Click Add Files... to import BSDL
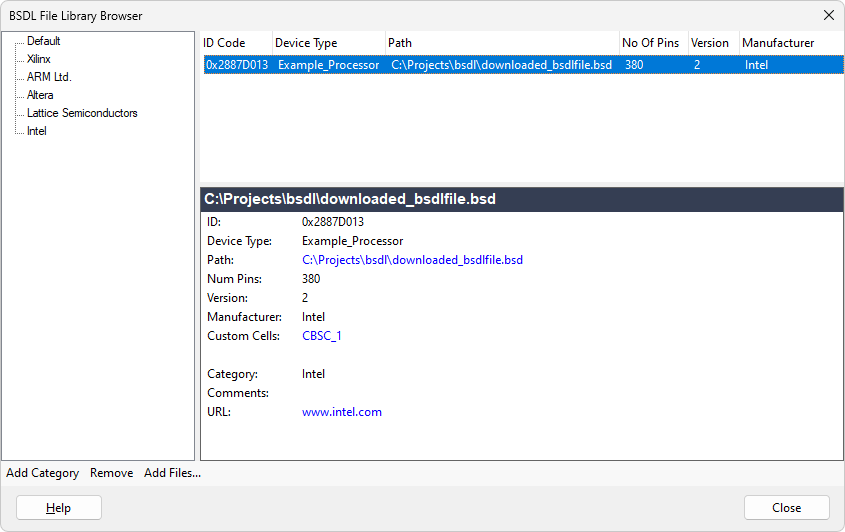The image size is (845, 532). tap(172, 473)
